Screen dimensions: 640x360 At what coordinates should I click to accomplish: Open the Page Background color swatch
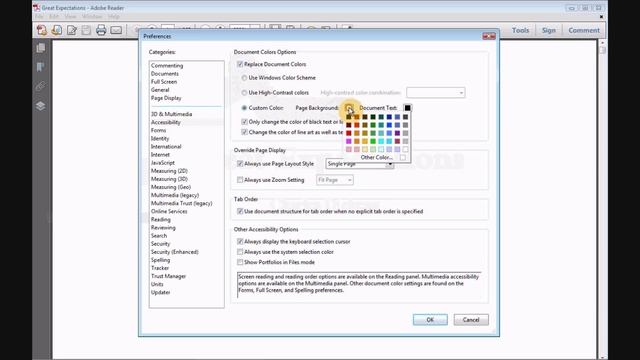pos(349,108)
